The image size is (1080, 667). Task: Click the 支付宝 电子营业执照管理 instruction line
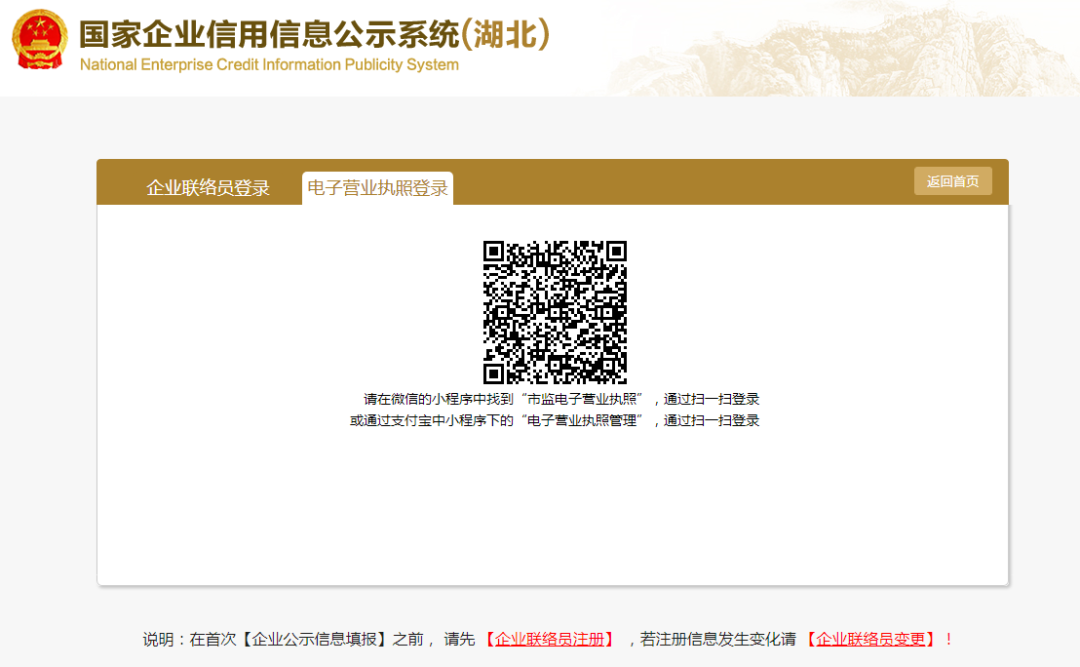coord(554,420)
